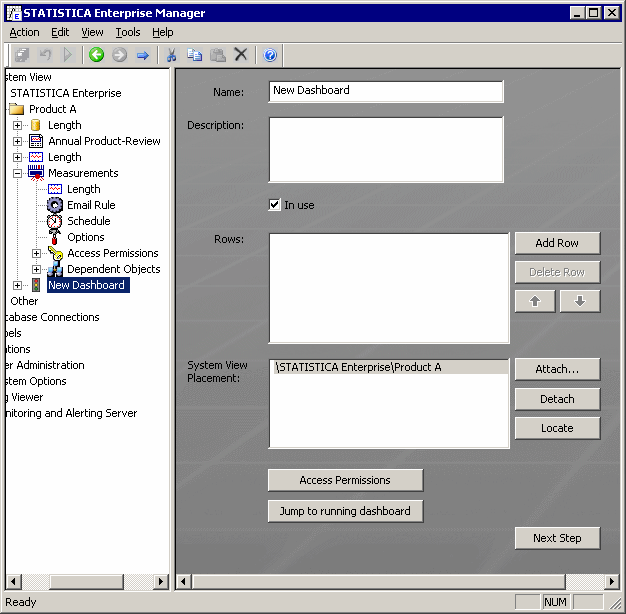Image resolution: width=626 pixels, height=614 pixels.
Task: Move row up with the up arrow button
Action: 535,301
